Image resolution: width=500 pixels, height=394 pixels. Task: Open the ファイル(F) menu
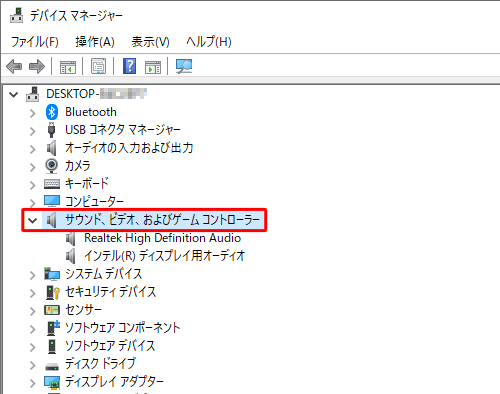tap(35, 42)
